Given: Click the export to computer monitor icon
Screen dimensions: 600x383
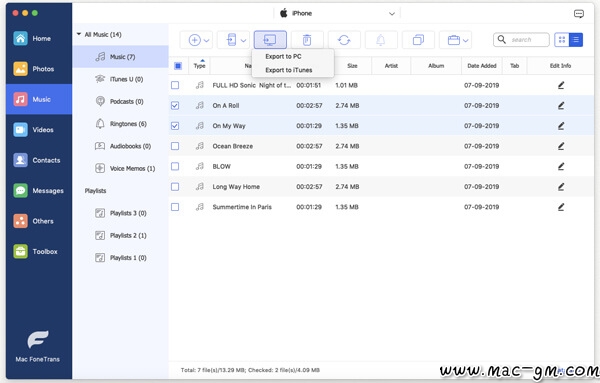Looking at the screenshot, I should pos(270,40).
